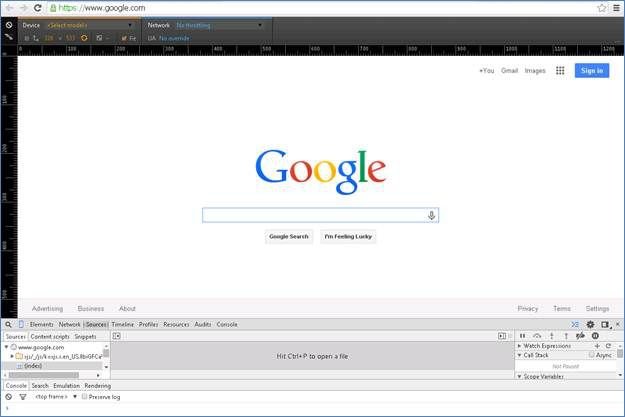
Task: Open DevTools settings gear
Action: pos(590,325)
